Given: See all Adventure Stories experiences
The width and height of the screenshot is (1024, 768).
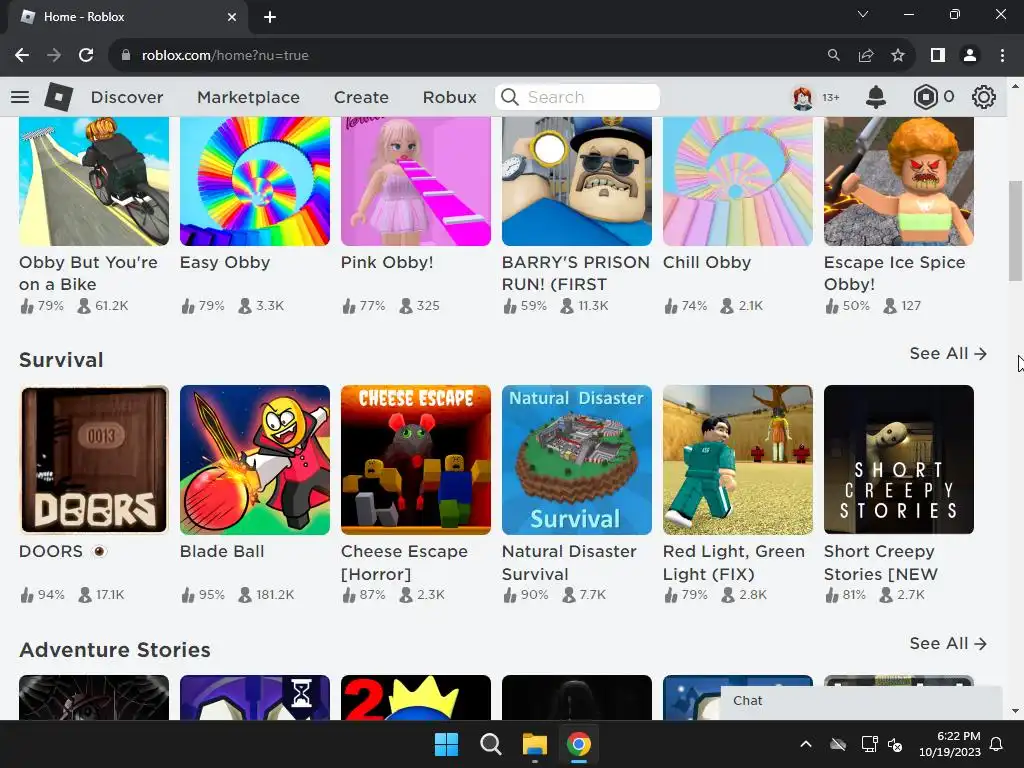Looking at the screenshot, I should [948, 643].
